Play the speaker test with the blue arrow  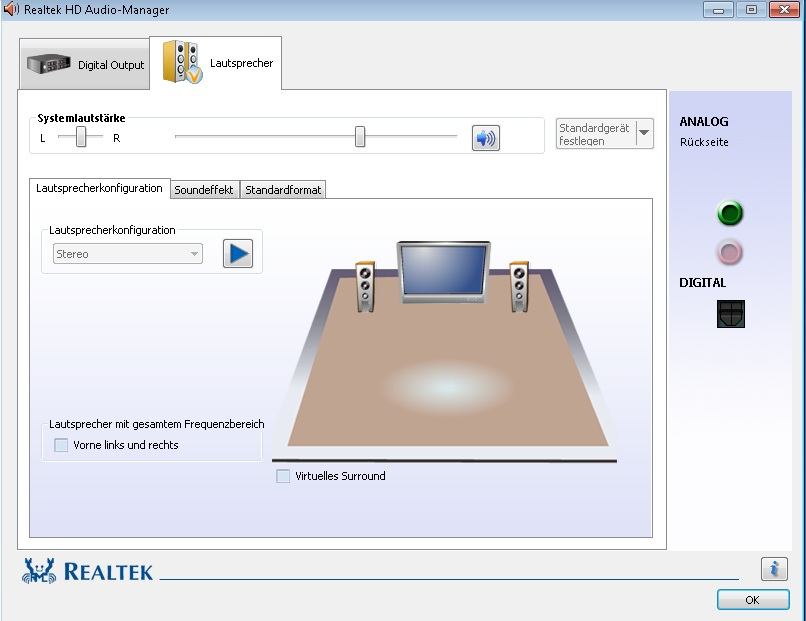[237, 253]
